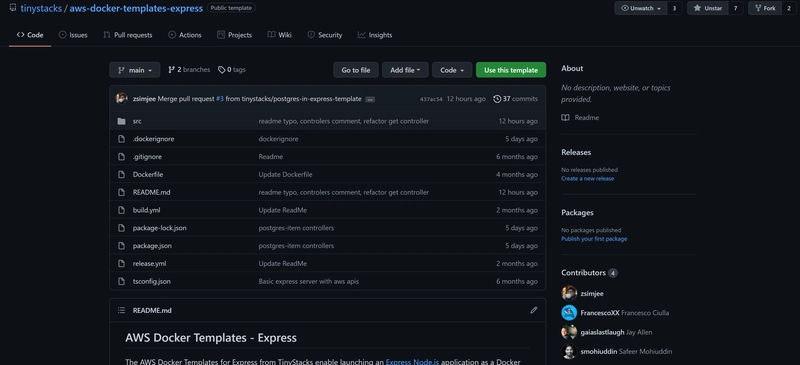
Task: Expand the Add file dropdown
Action: [x=405, y=70]
